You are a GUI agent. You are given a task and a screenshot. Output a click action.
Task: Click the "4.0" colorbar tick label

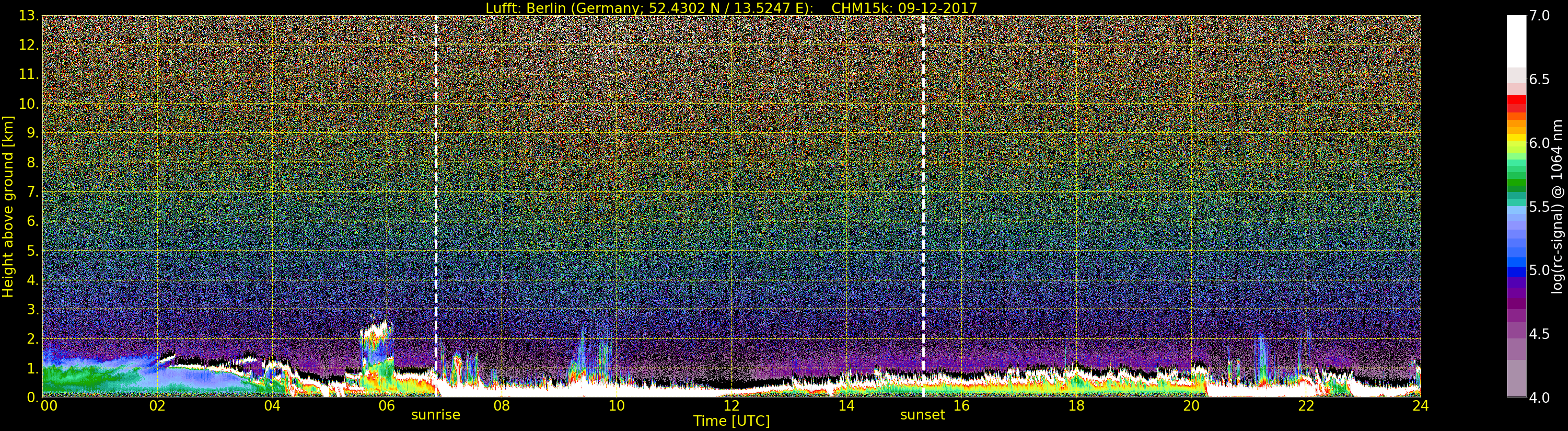coord(1539,398)
